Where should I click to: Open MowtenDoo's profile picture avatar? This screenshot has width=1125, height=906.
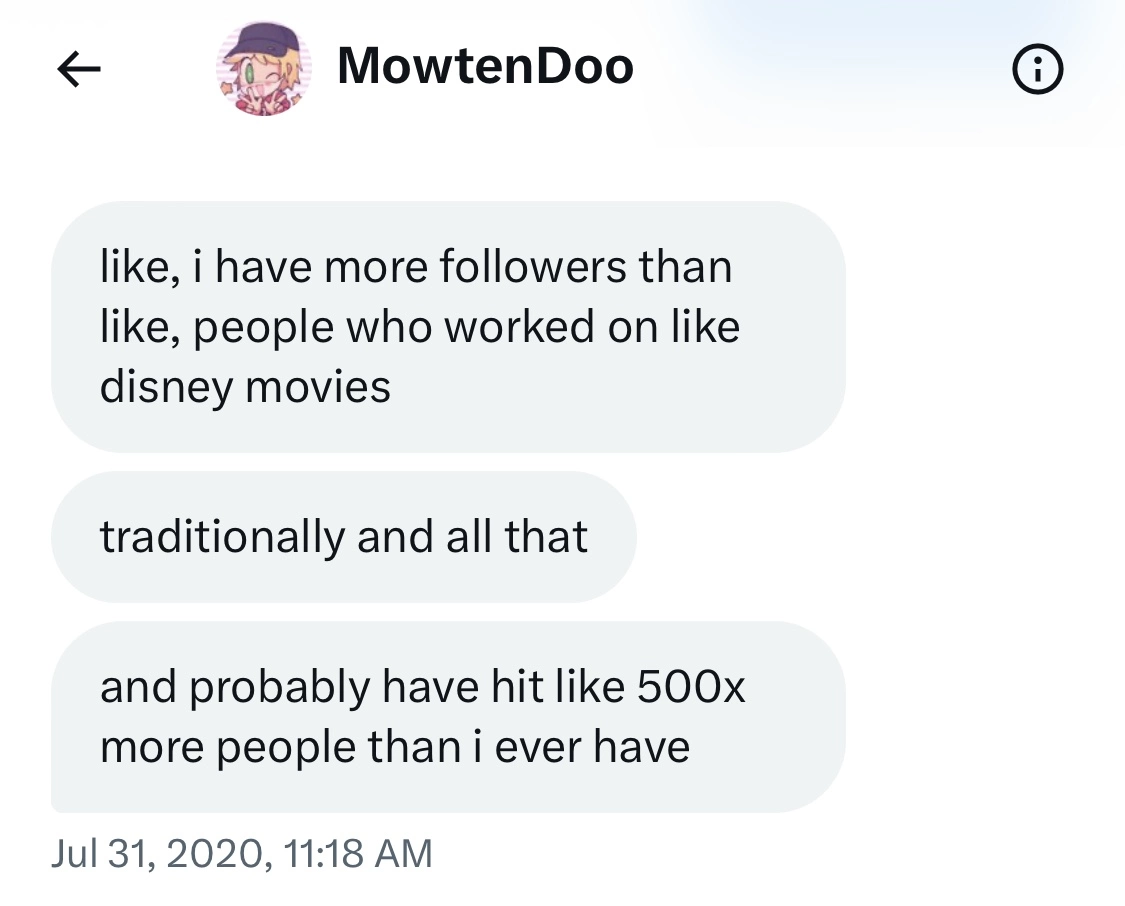tap(264, 69)
